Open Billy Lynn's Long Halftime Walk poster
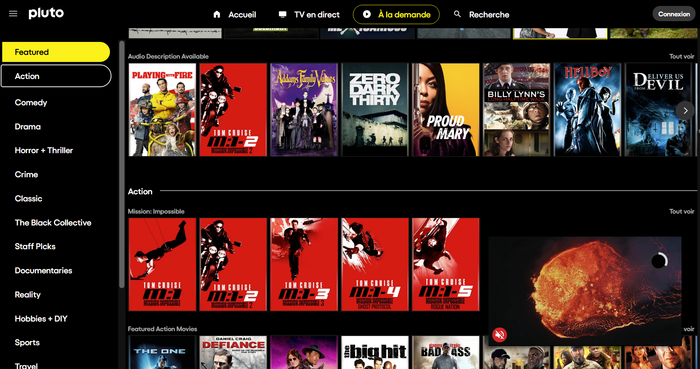The height and width of the screenshot is (369, 700). [x=517, y=109]
